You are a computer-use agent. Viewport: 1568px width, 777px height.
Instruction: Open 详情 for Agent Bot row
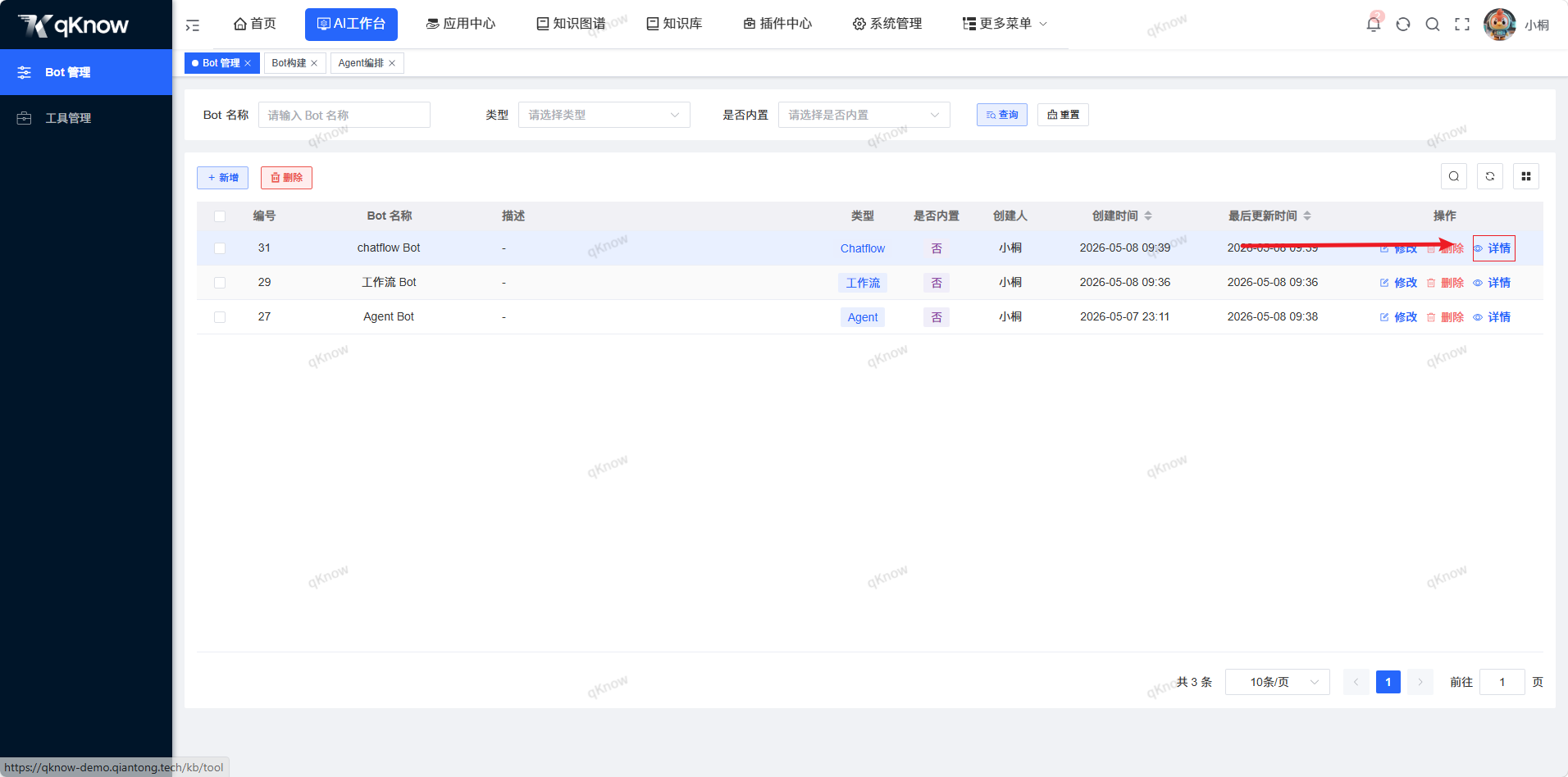tap(1492, 317)
